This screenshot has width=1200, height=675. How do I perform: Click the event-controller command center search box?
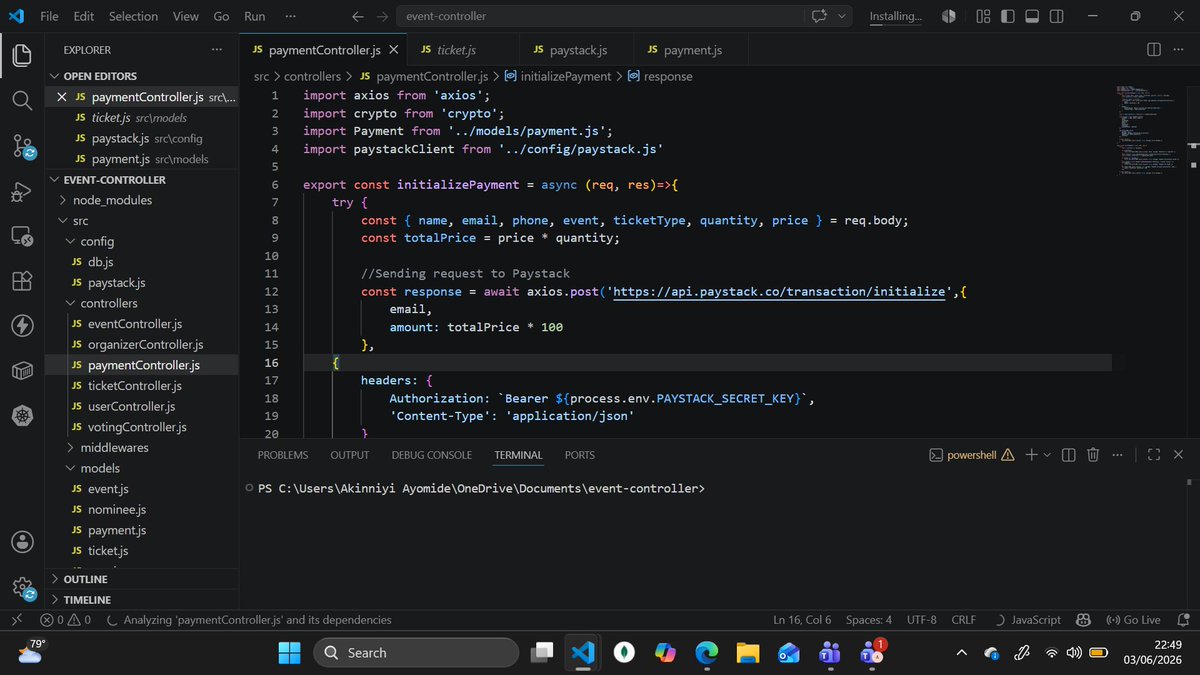pos(599,16)
